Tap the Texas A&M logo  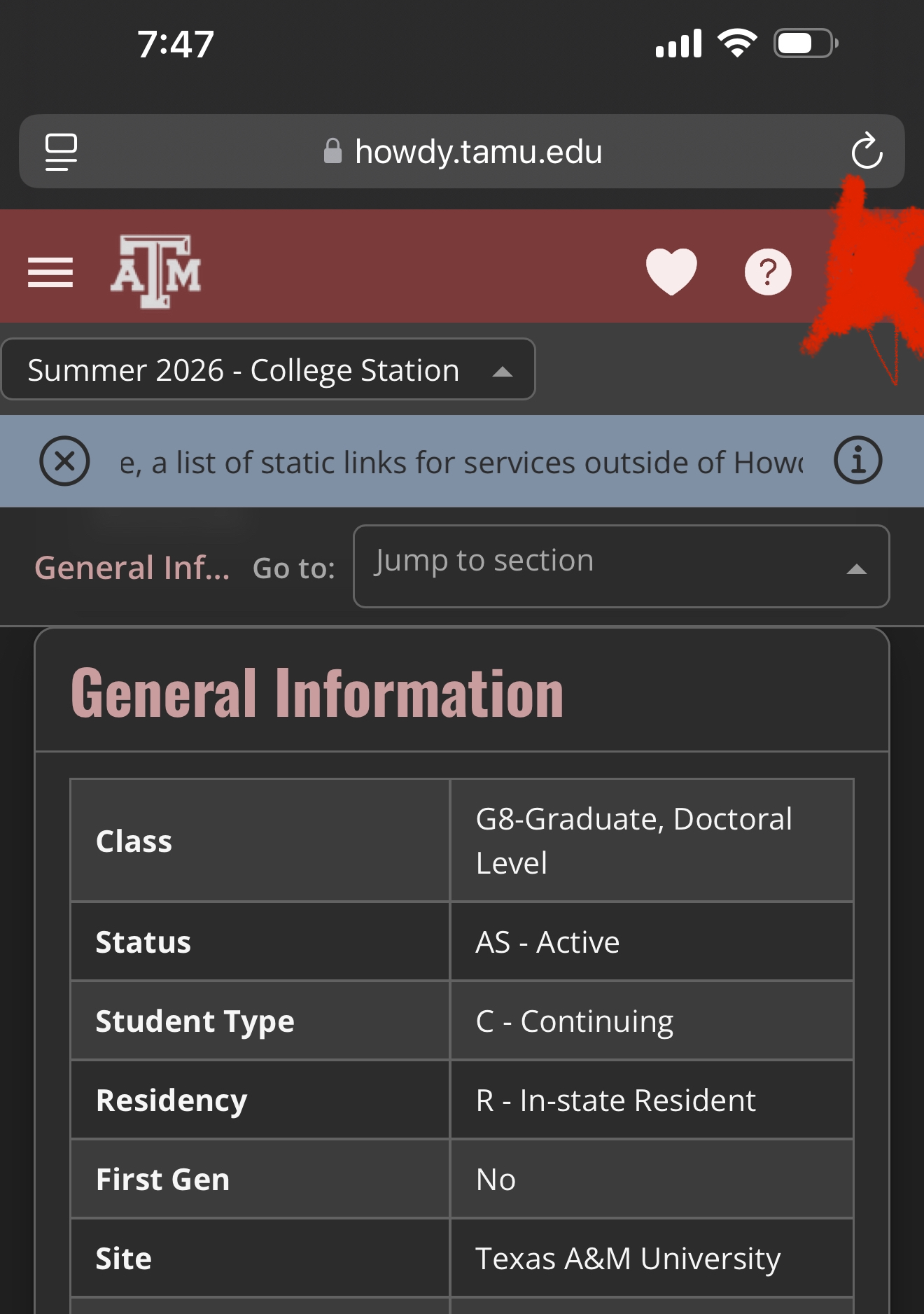pos(155,272)
